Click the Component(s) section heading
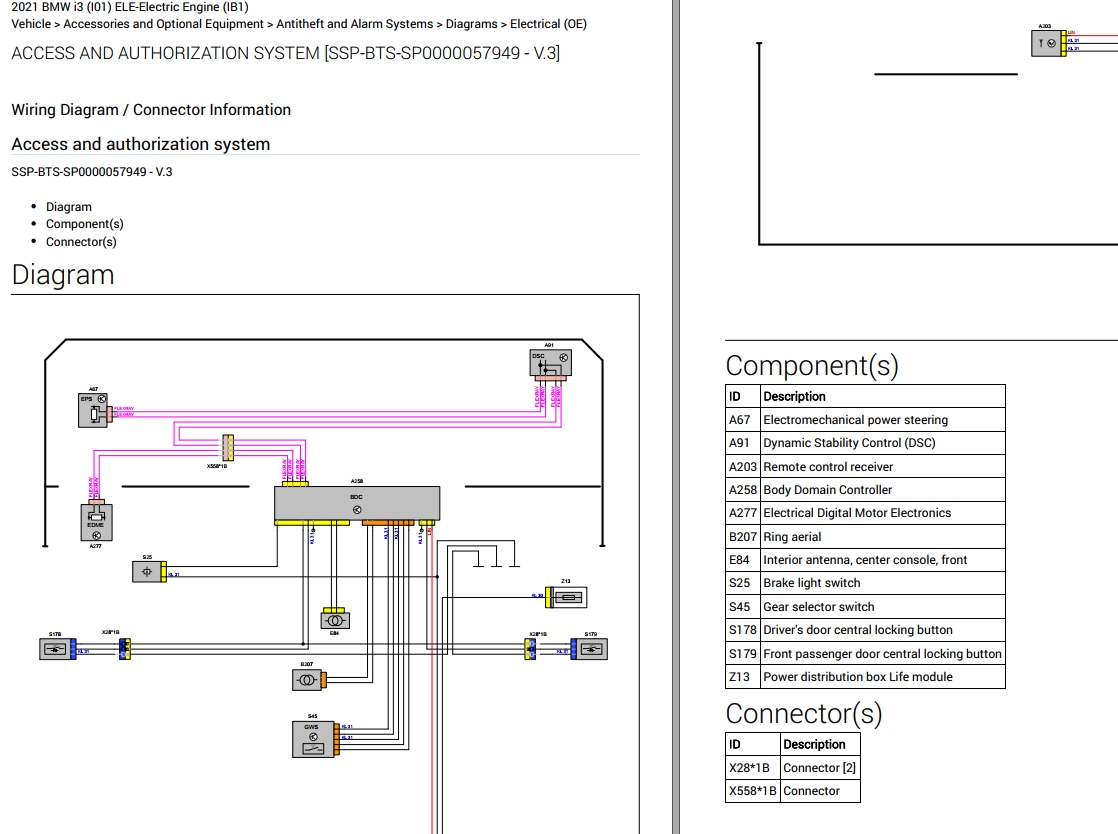 [x=812, y=366]
